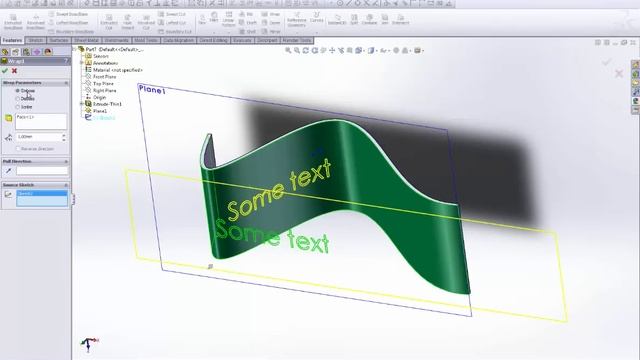Click the 1.00mm thickness field
The width and height of the screenshot is (640, 360).
39,137
